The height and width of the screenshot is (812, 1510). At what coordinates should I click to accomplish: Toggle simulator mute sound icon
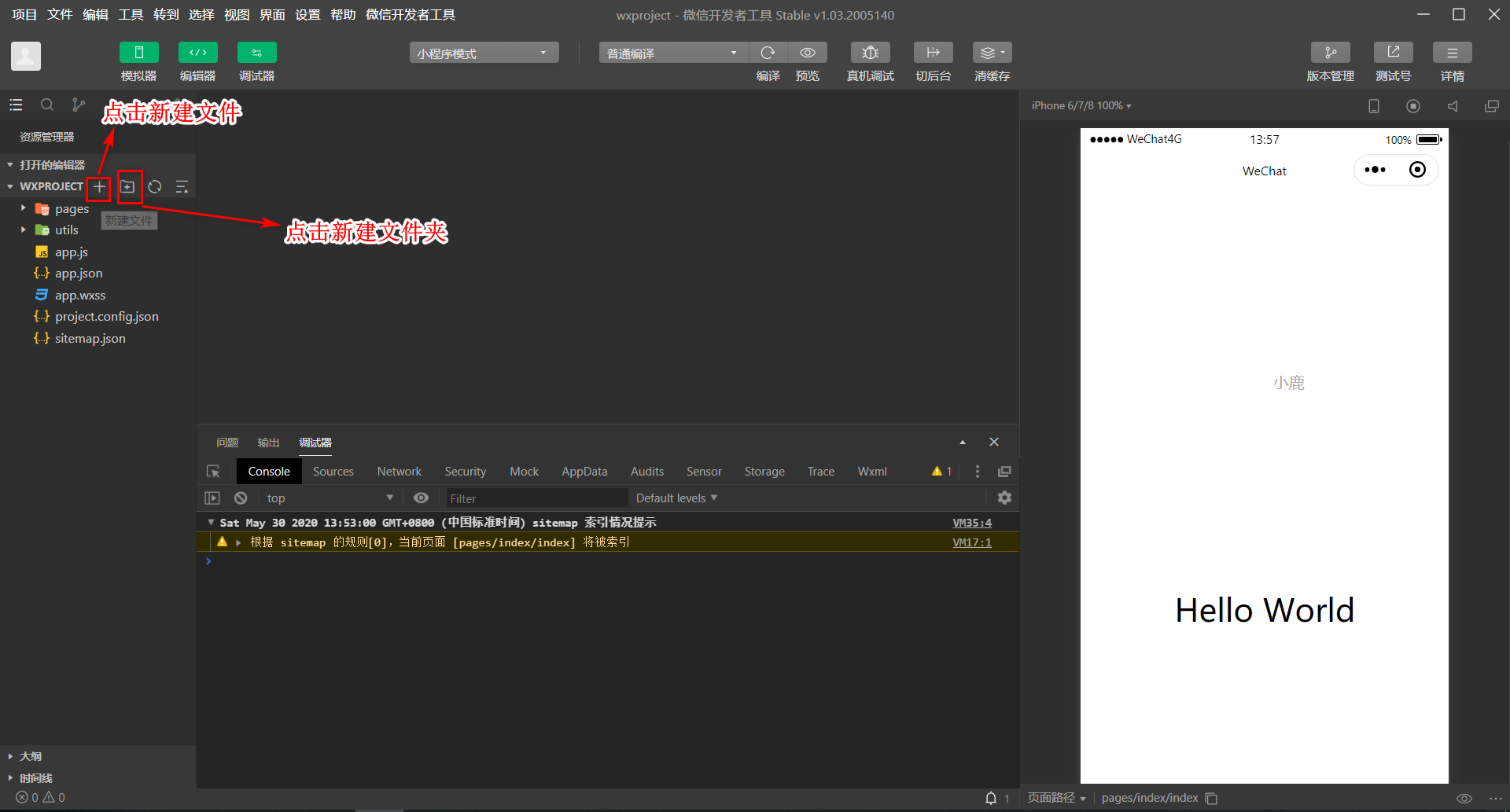1453,105
